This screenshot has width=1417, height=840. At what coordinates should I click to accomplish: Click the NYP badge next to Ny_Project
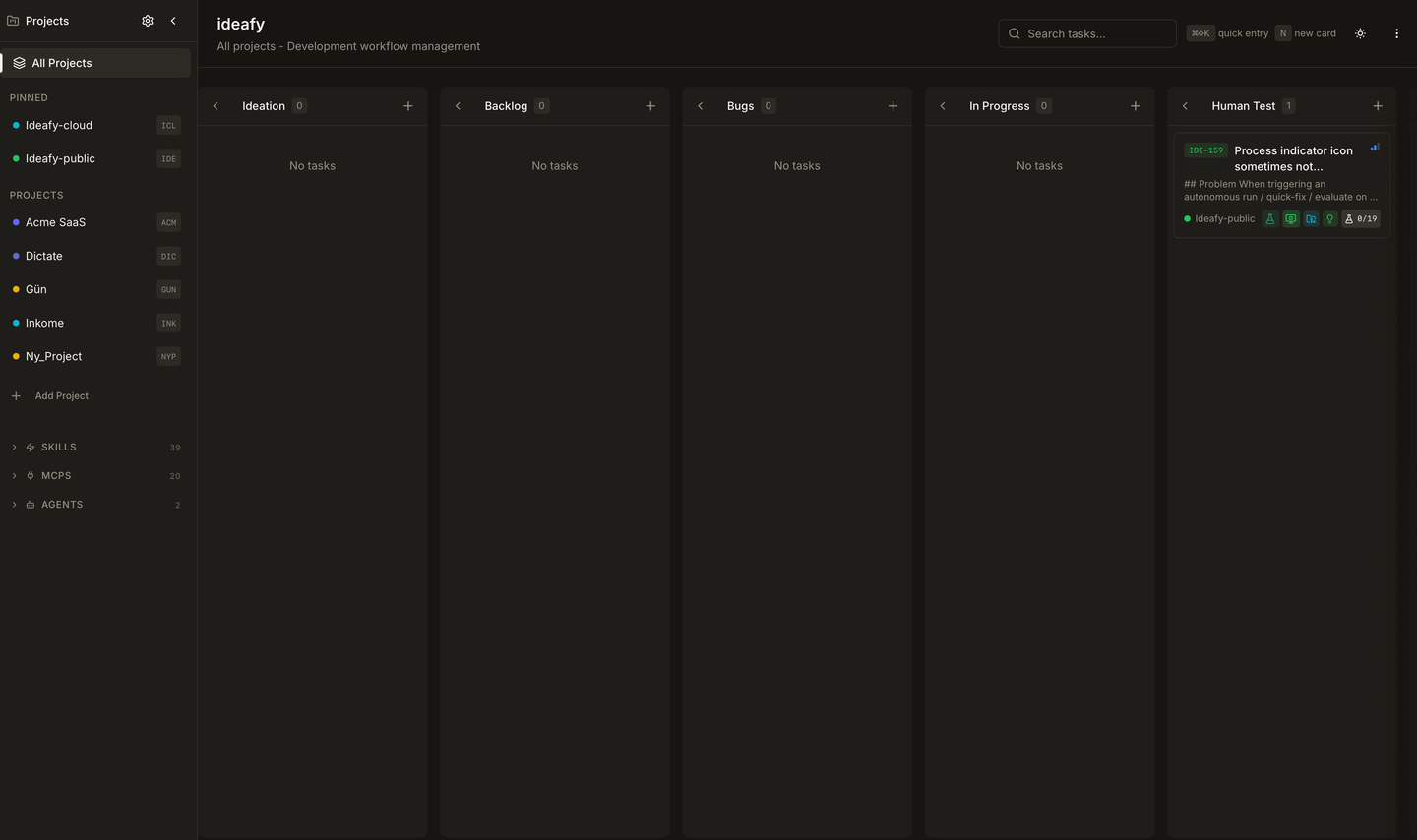click(x=169, y=357)
